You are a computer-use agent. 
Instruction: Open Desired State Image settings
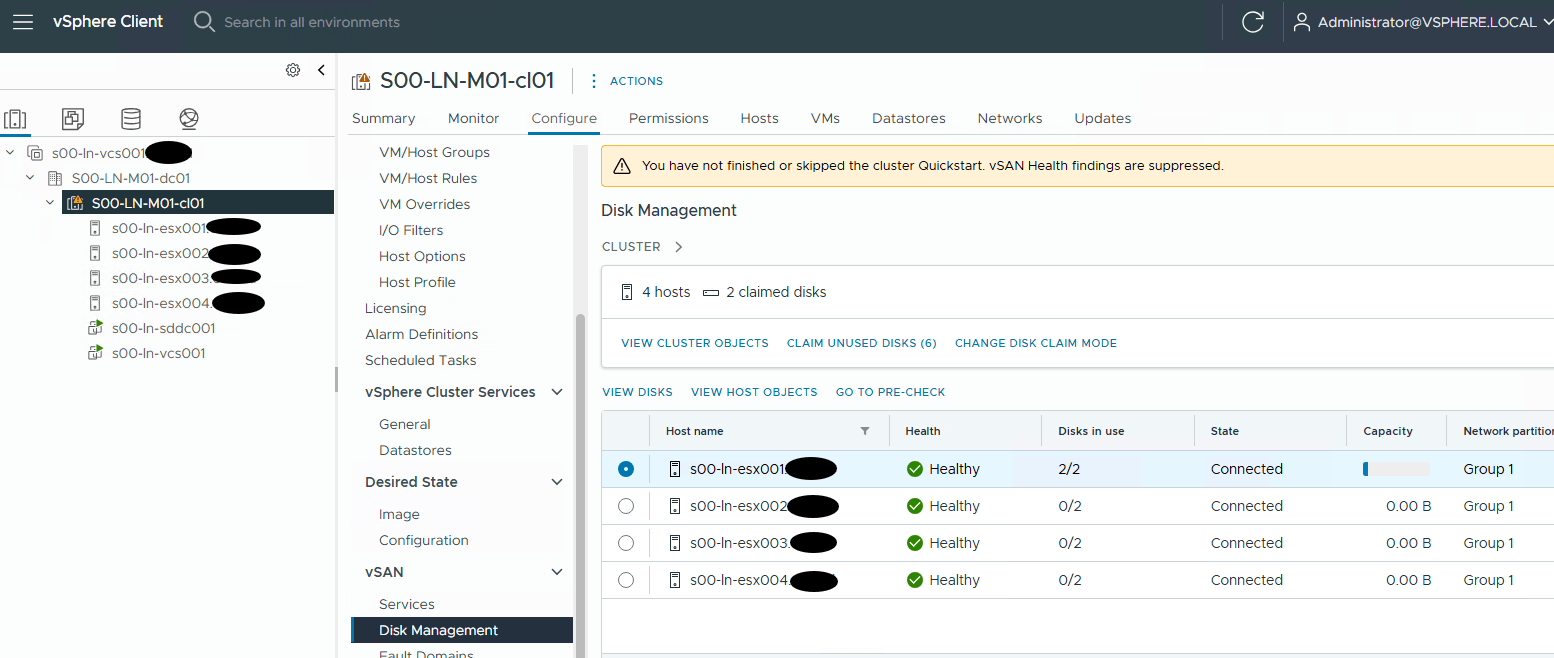coord(399,514)
